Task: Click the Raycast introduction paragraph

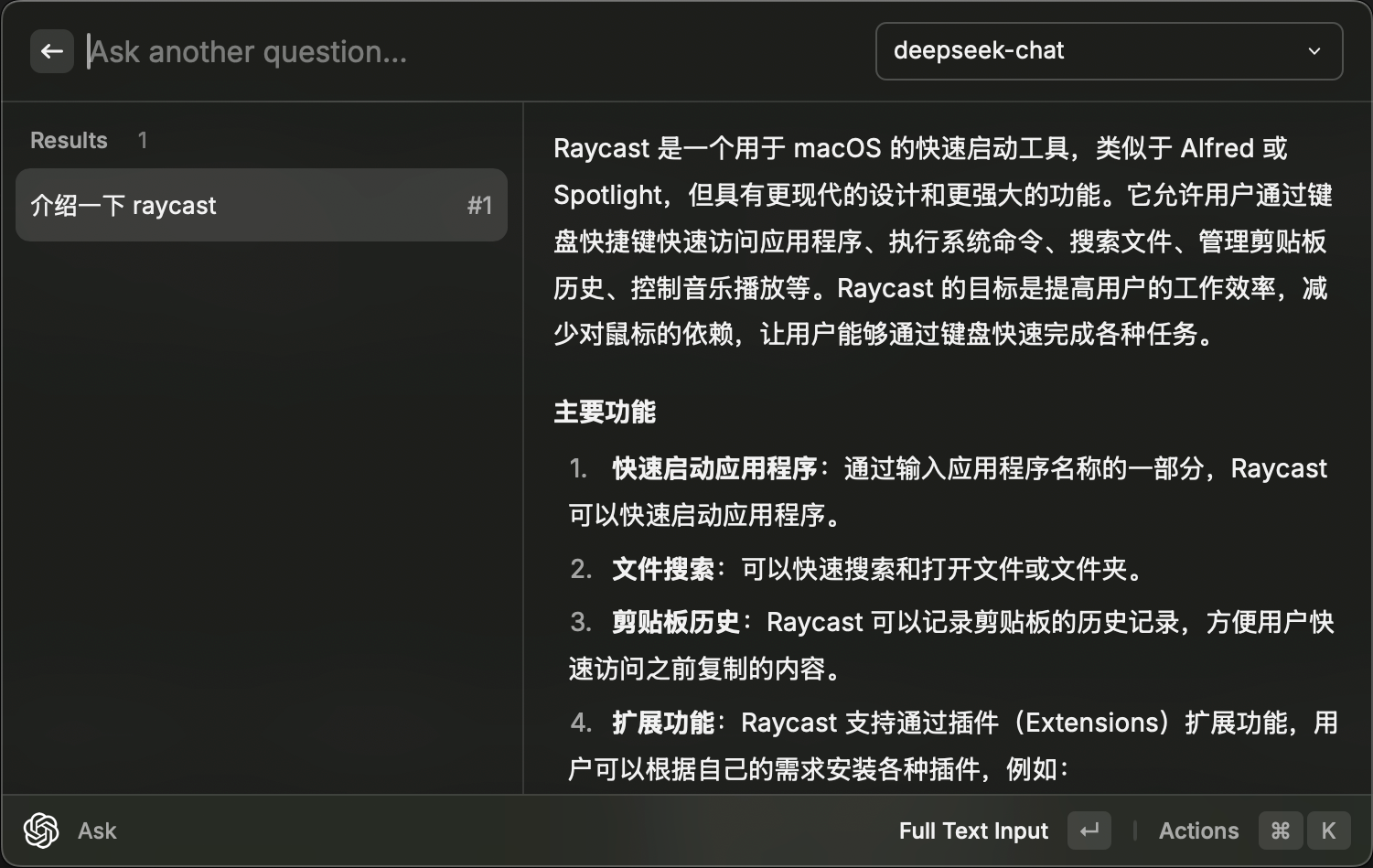Action: click(x=942, y=241)
